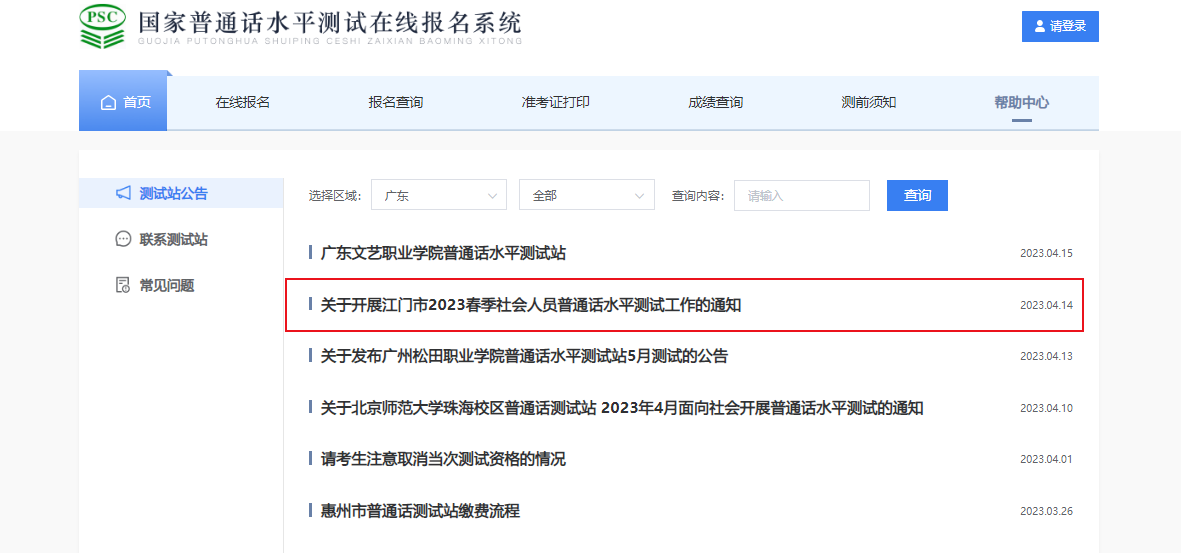Click the user icon in 请登录 button

click(x=1040, y=27)
